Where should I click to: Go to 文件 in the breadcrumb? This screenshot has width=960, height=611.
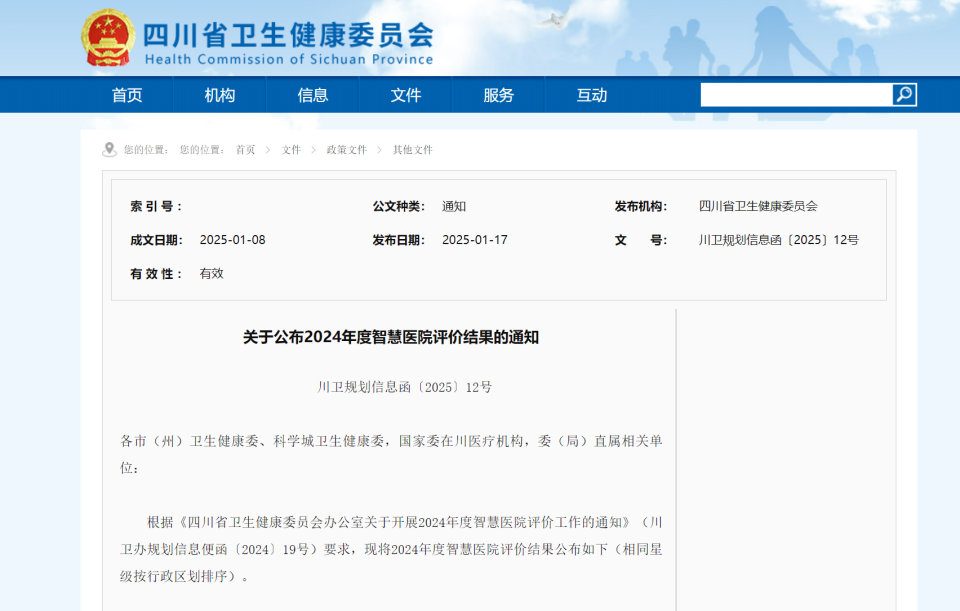click(291, 150)
